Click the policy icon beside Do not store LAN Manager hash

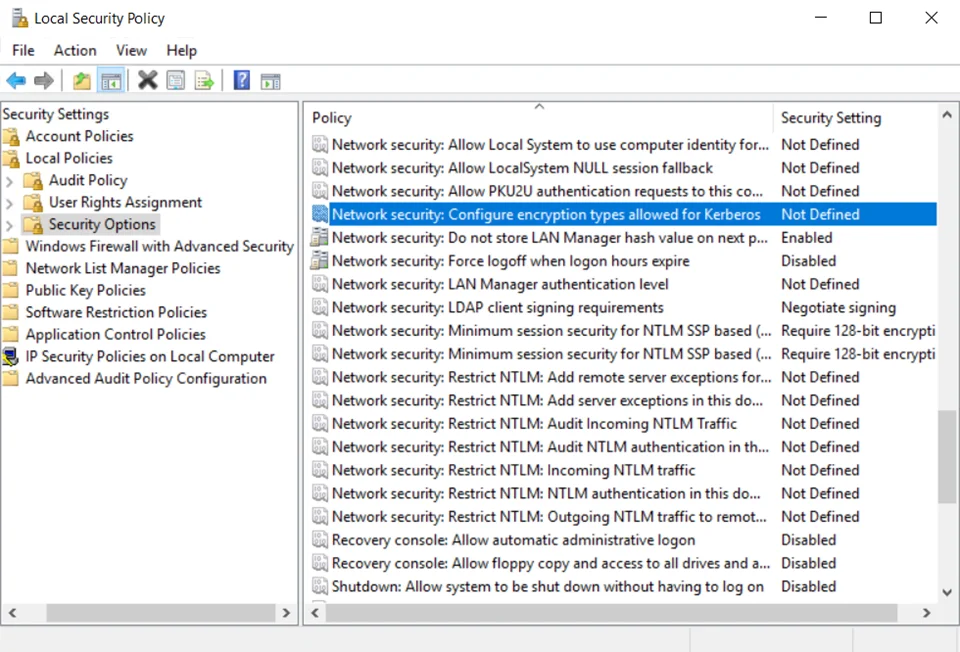[320, 238]
